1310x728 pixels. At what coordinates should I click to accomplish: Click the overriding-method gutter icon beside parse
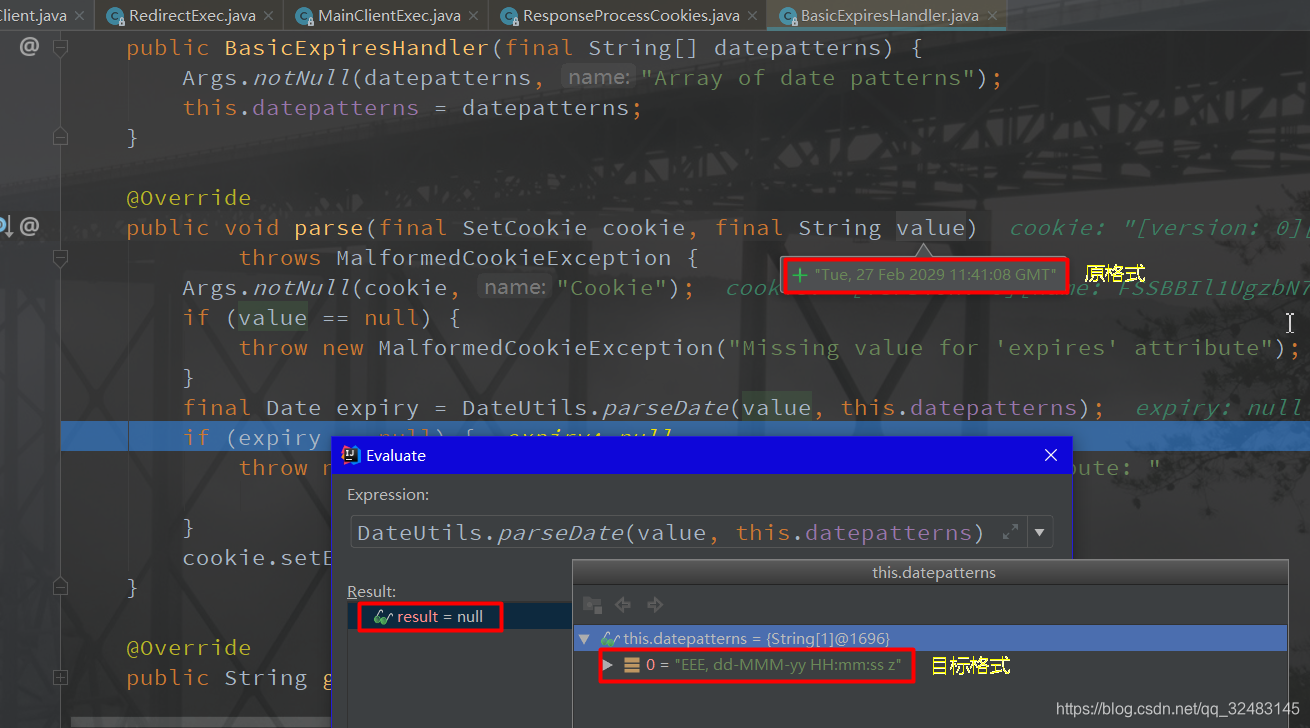5,227
